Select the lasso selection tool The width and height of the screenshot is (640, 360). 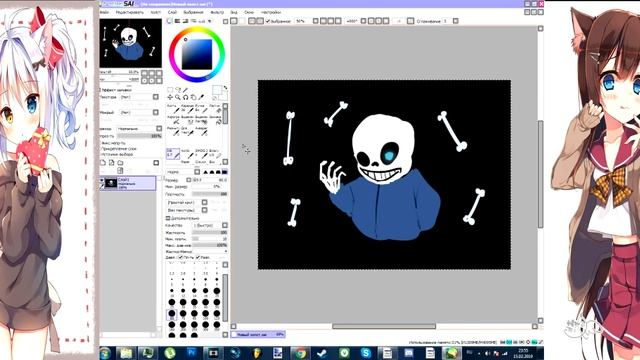(x=178, y=90)
